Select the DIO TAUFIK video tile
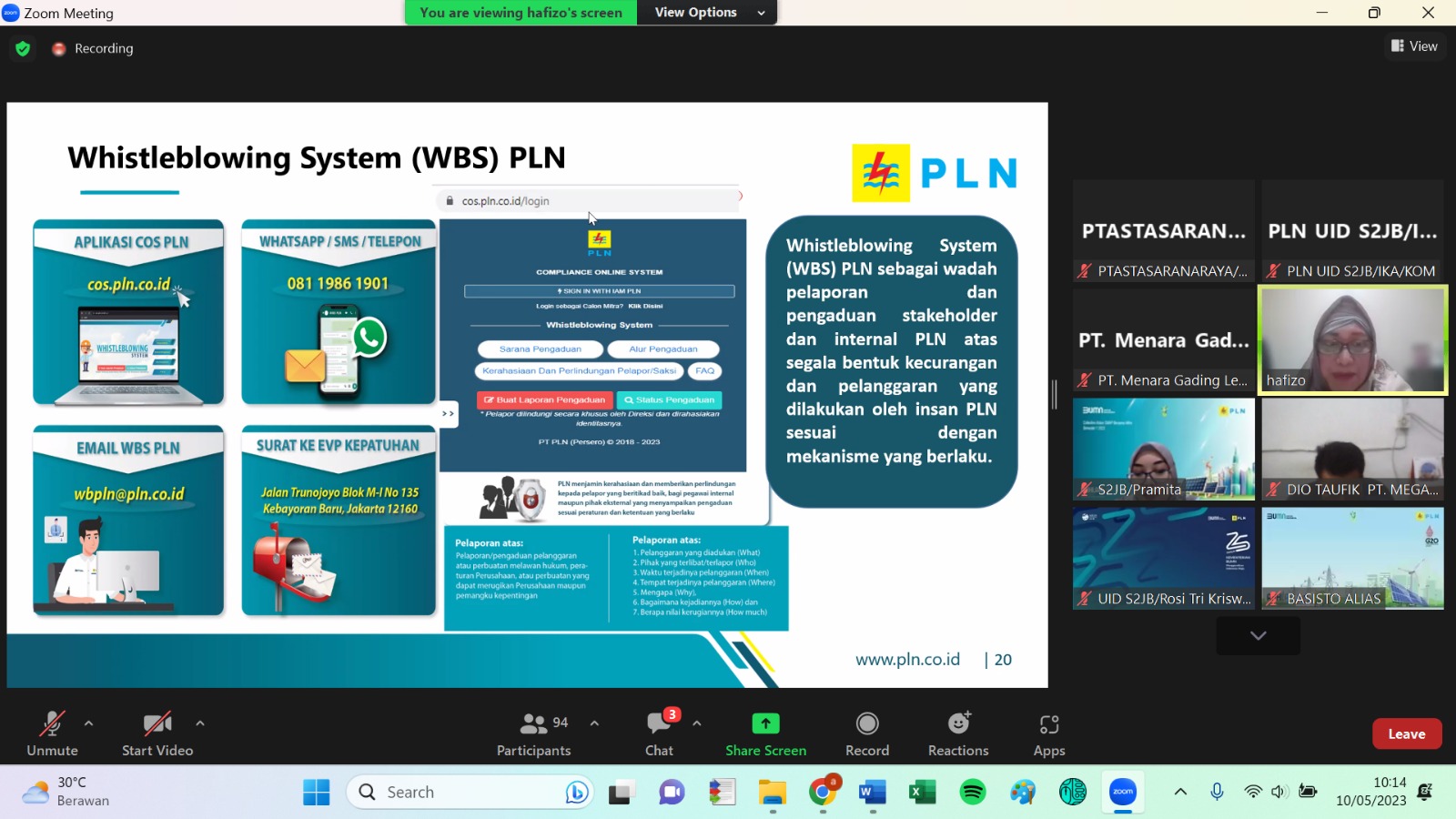1456x819 pixels. click(1352, 449)
